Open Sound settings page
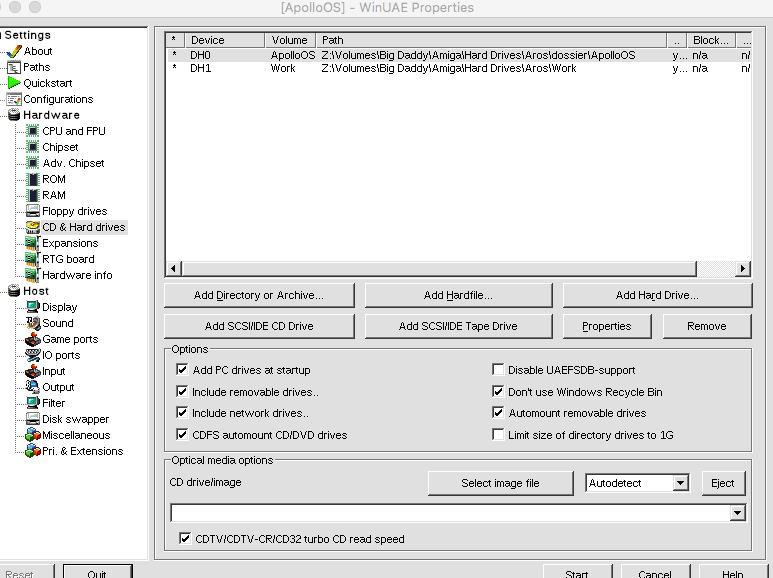The width and height of the screenshot is (773, 578). pos(58,323)
